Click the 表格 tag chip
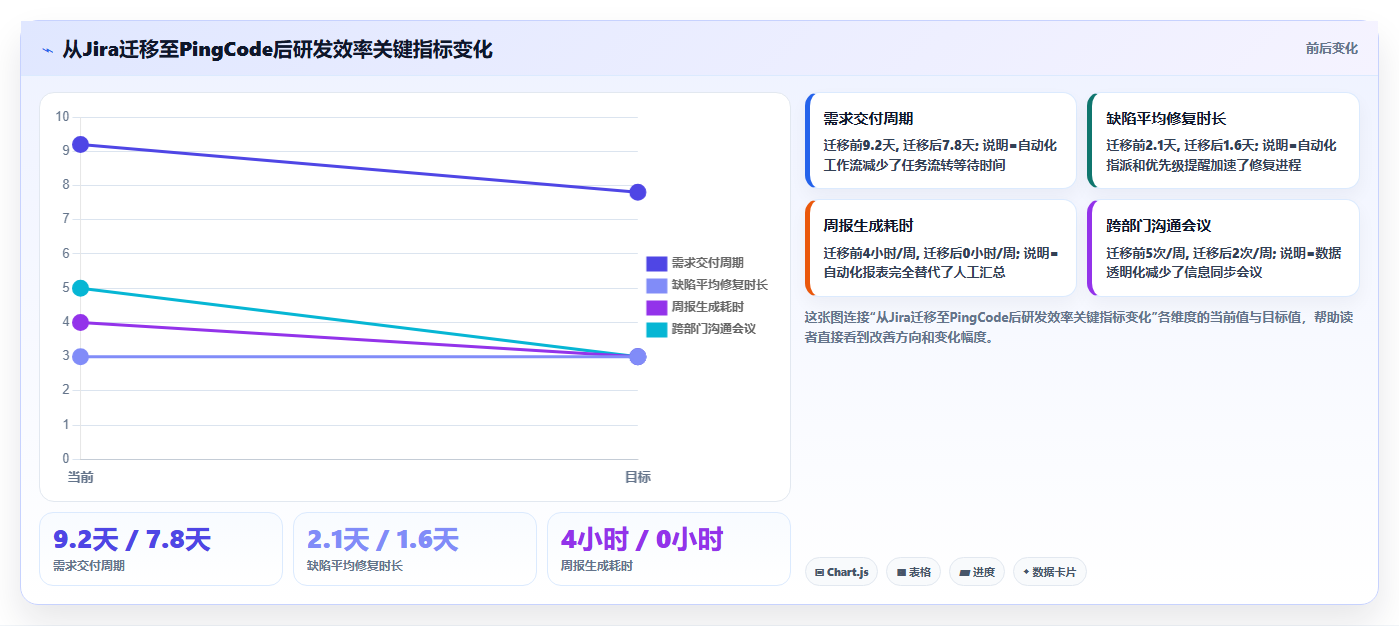The width and height of the screenshot is (1399, 626). [913, 572]
